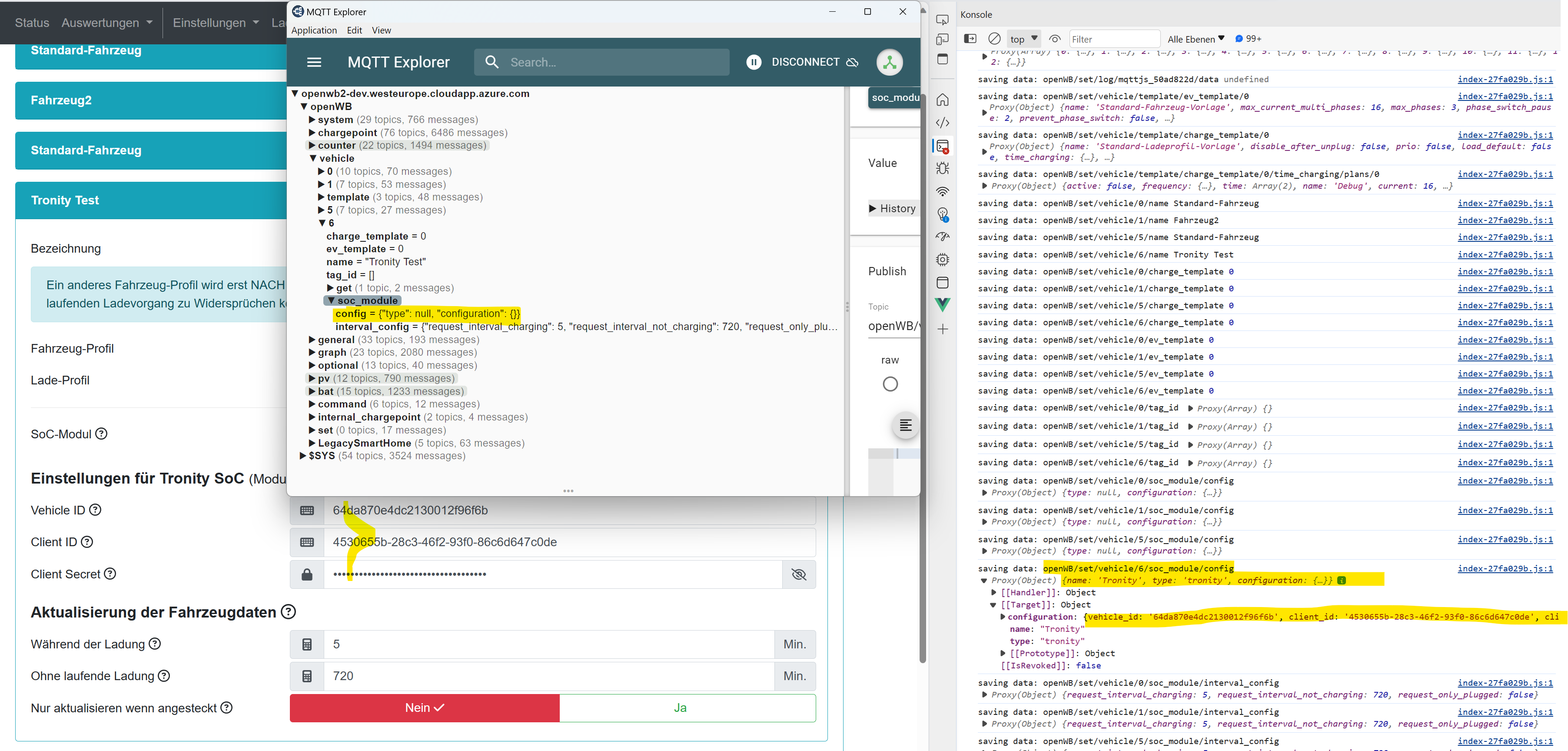Image resolution: width=1568 pixels, height=751 pixels.
Task: Toggle the console sidebar panel icon
Action: pyautogui.click(x=970, y=39)
